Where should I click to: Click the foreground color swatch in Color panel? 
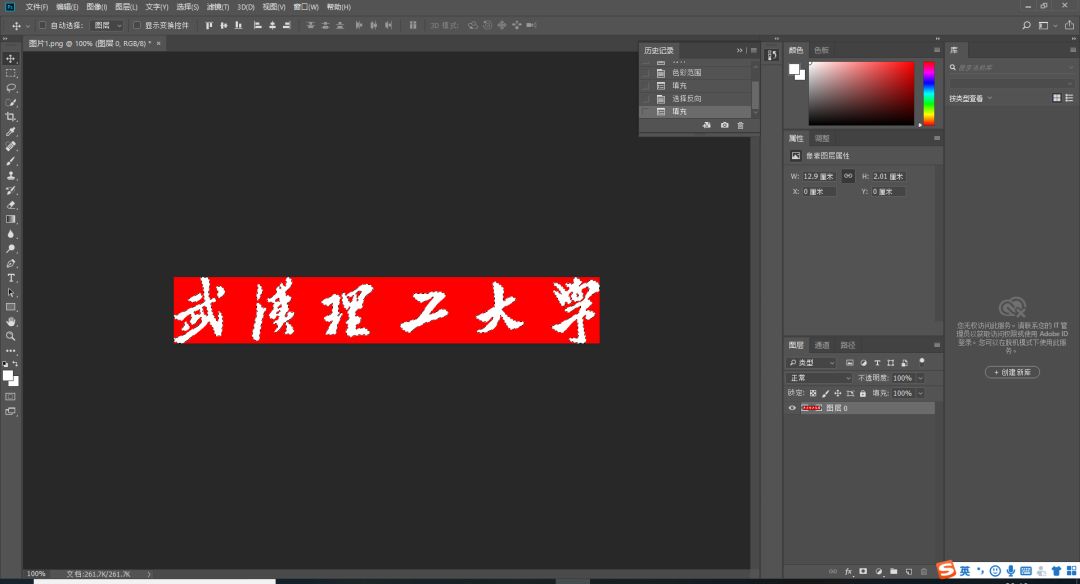click(794, 69)
